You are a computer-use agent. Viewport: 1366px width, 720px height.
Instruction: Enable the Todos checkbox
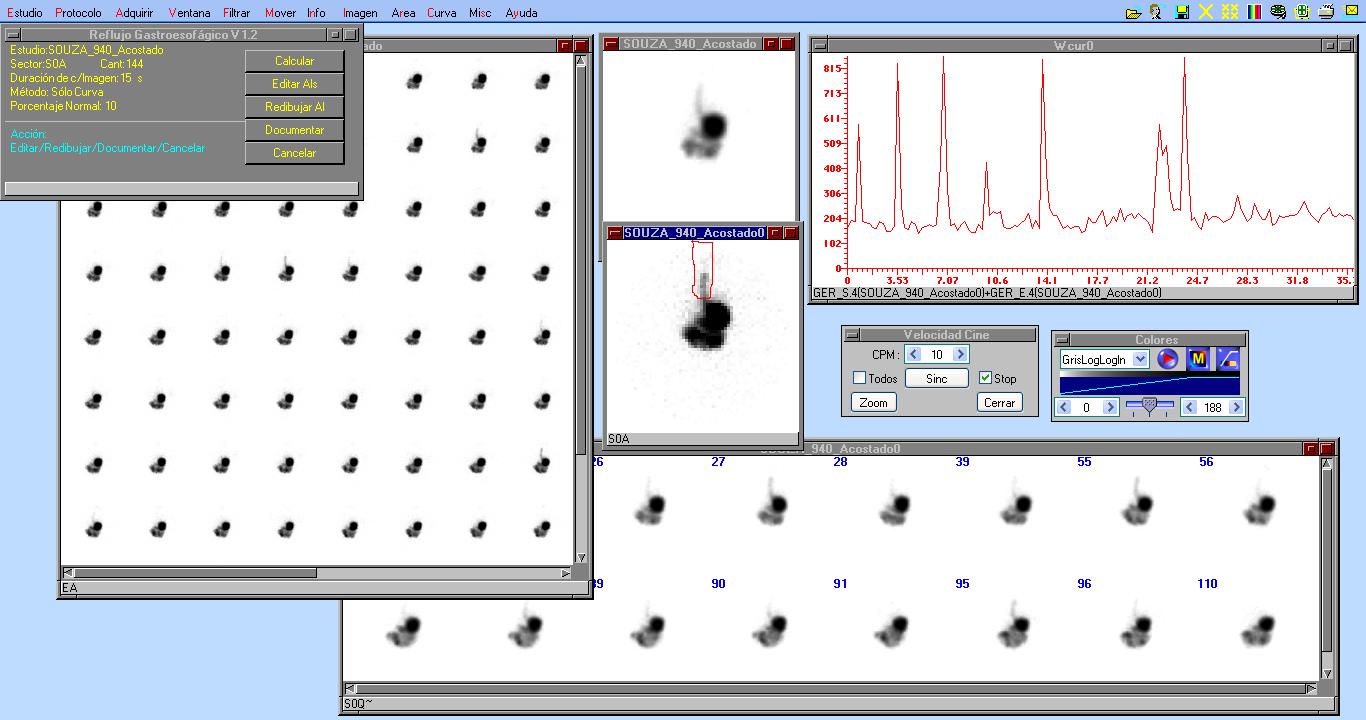(x=859, y=379)
